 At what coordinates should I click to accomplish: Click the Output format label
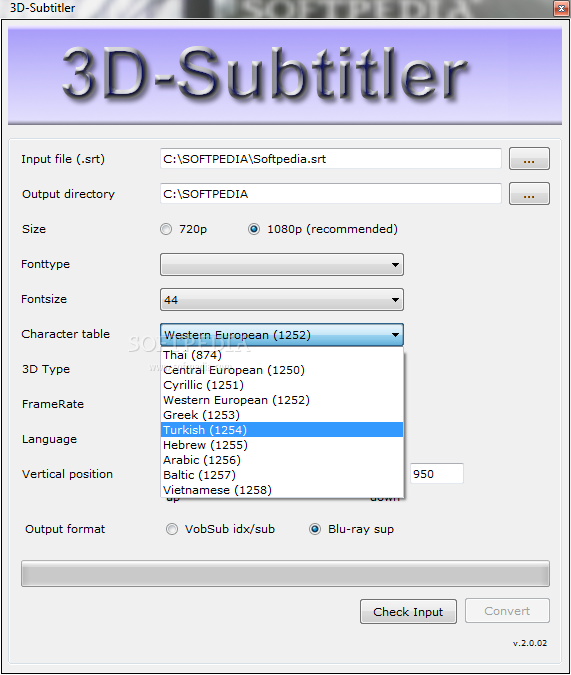tap(65, 529)
